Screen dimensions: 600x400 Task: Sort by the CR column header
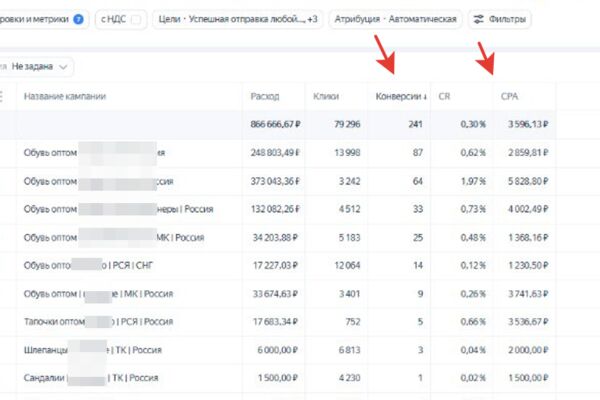tap(444, 96)
